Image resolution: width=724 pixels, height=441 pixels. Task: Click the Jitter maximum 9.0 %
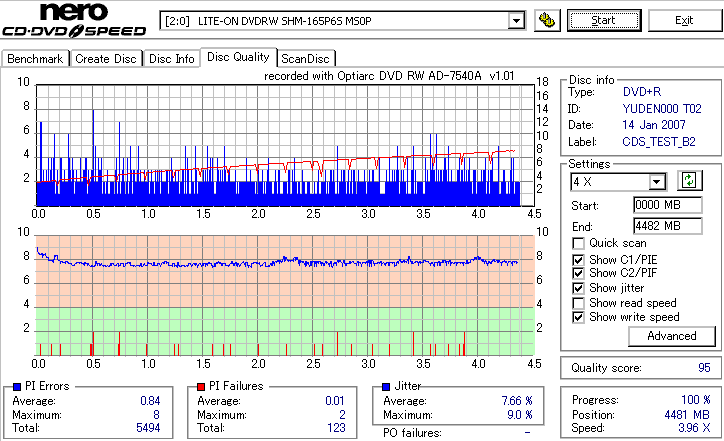519,415
